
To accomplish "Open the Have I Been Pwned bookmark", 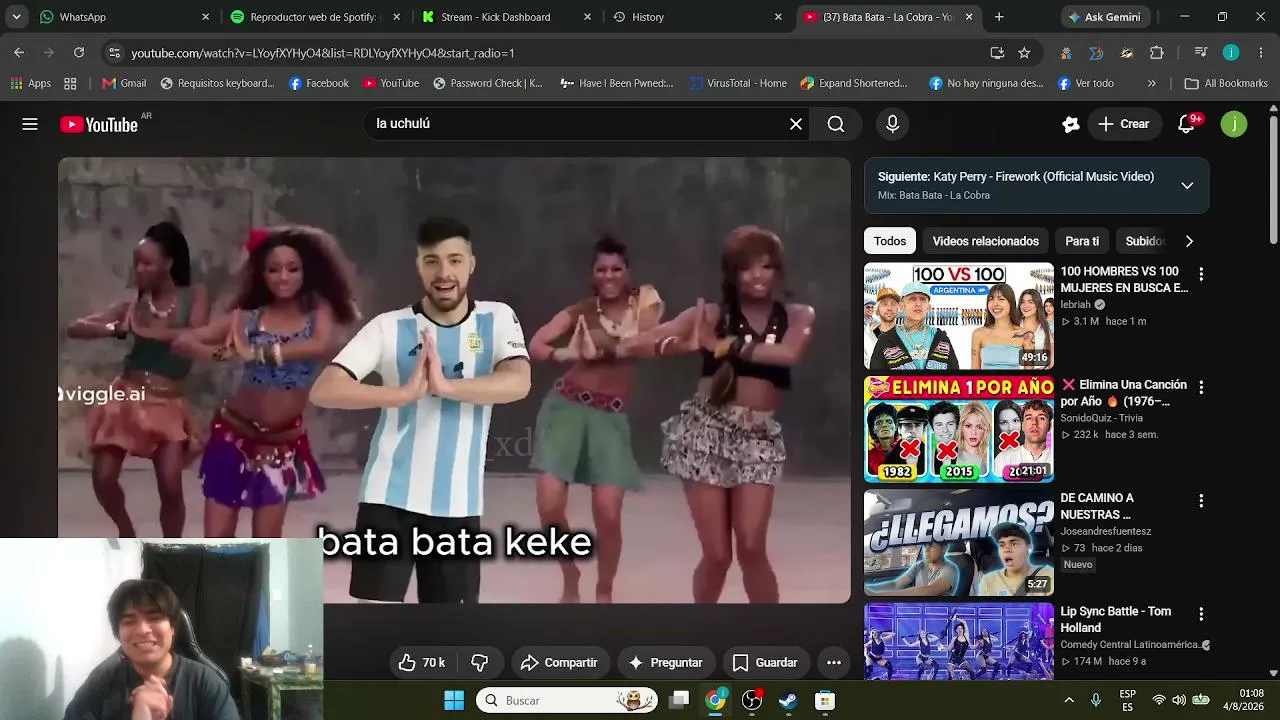I will [617, 83].
